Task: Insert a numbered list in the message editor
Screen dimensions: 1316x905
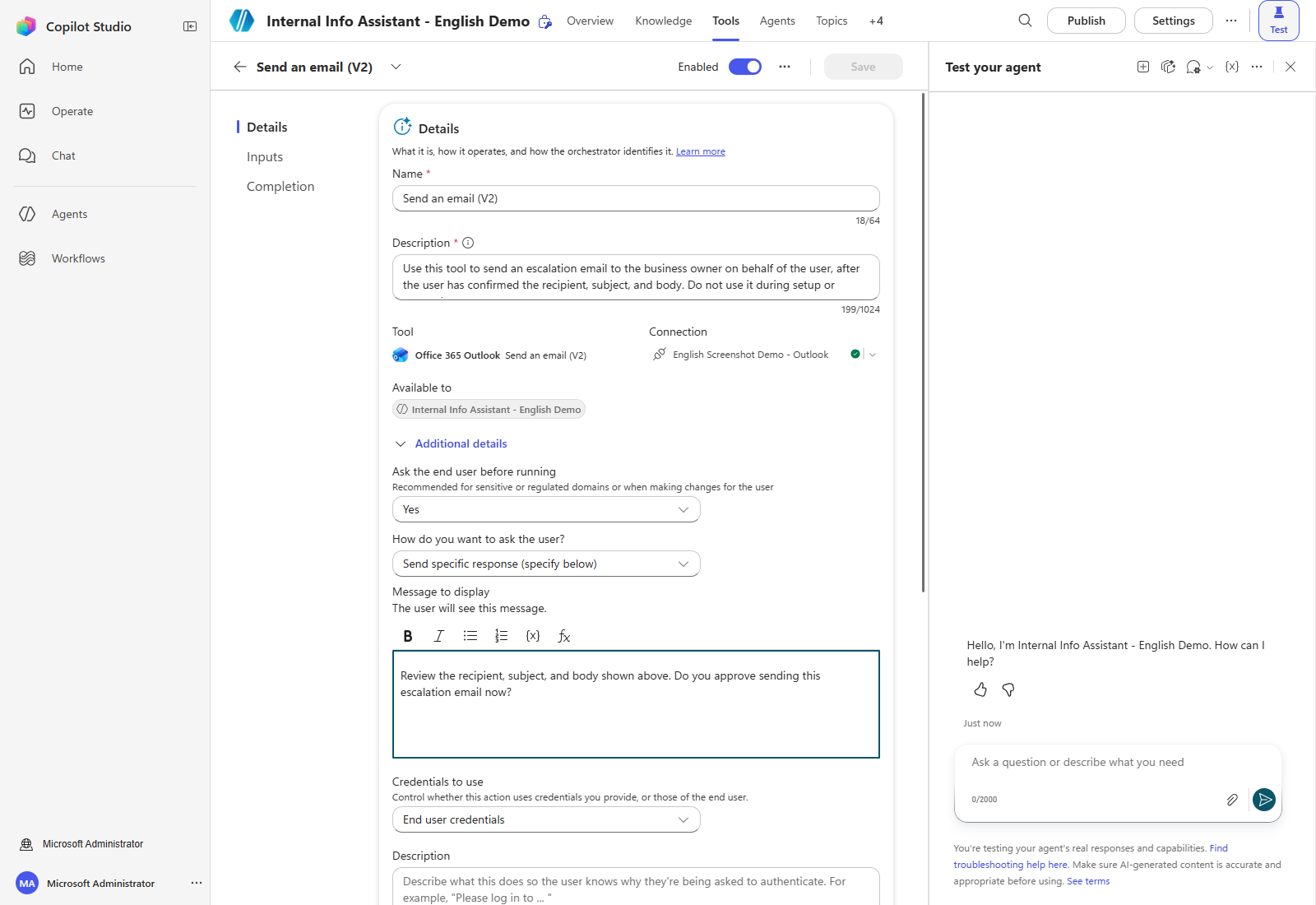Action: pyautogui.click(x=502, y=636)
